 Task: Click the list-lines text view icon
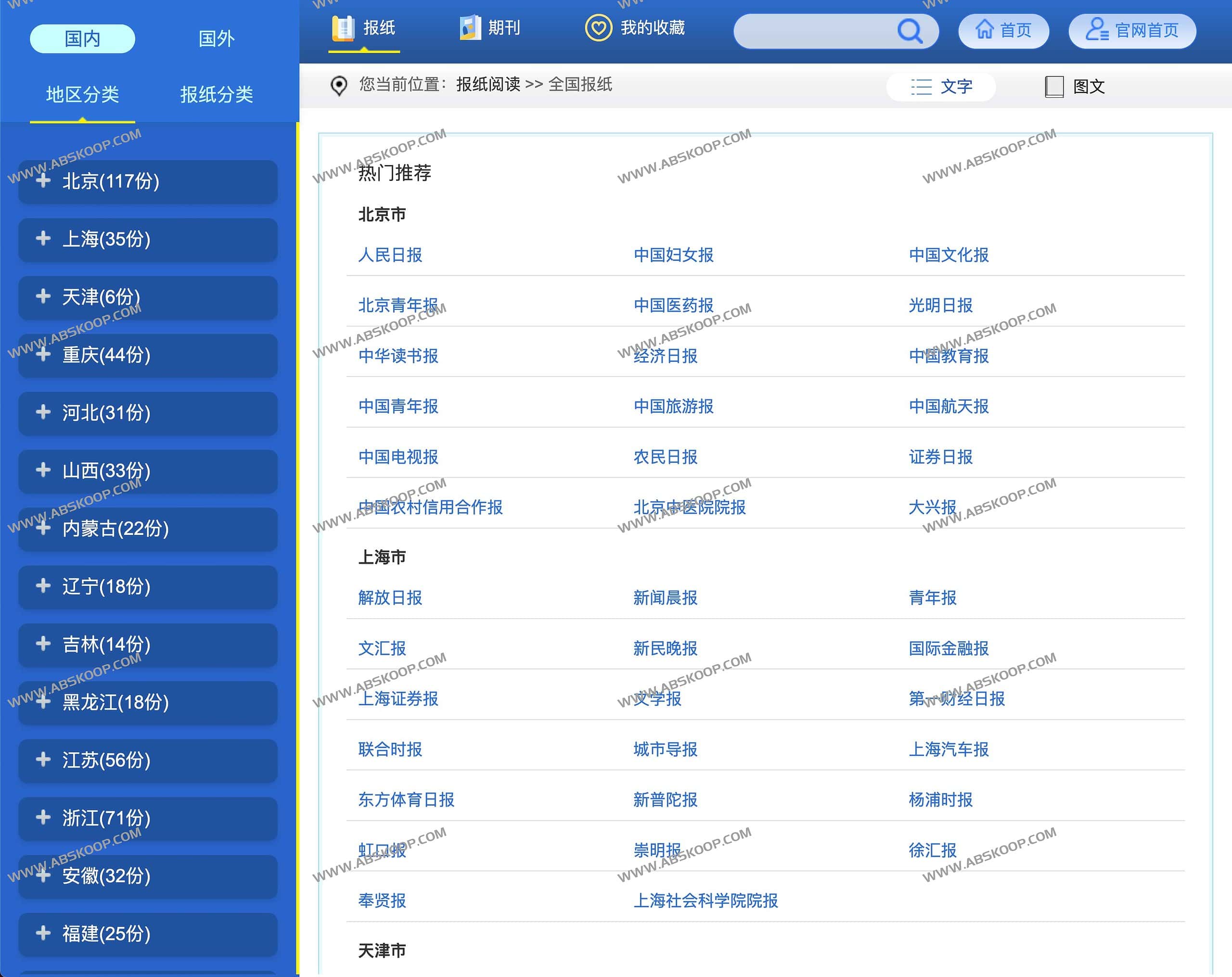tap(921, 87)
